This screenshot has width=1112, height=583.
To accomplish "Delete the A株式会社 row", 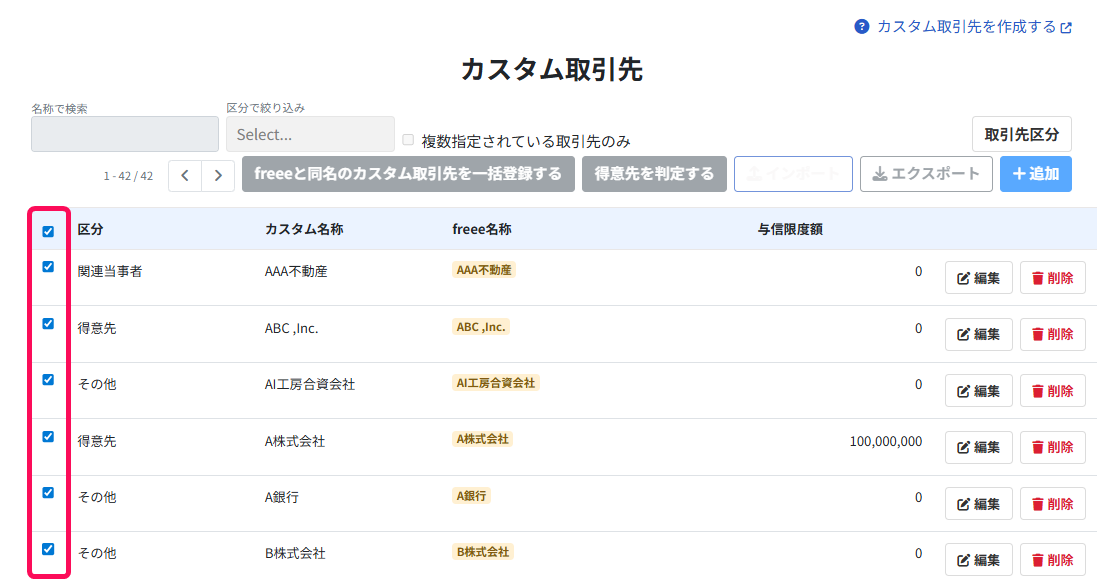I will point(1052,447).
